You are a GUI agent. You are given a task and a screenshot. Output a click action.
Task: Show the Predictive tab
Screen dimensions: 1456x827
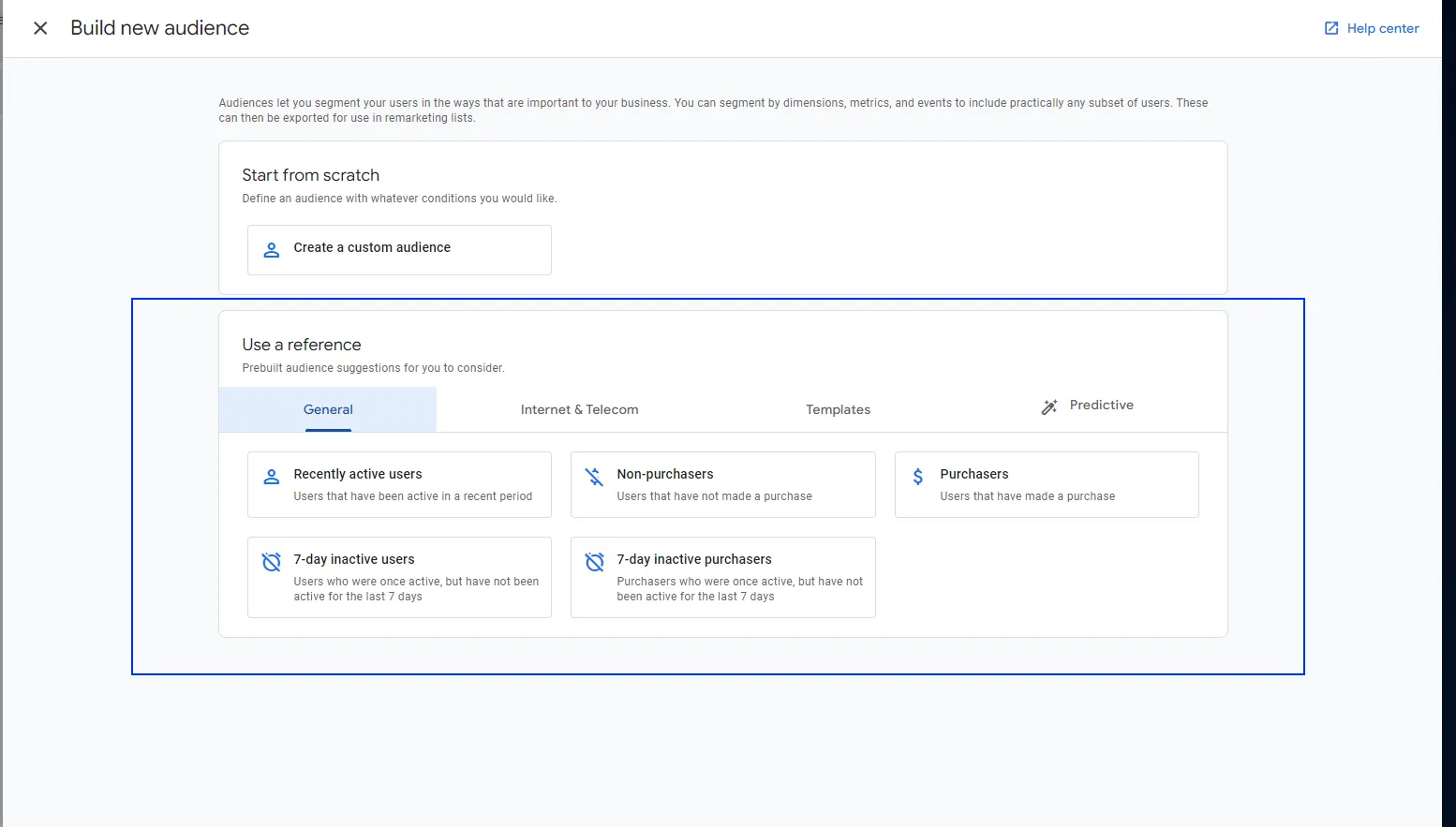click(x=1087, y=406)
